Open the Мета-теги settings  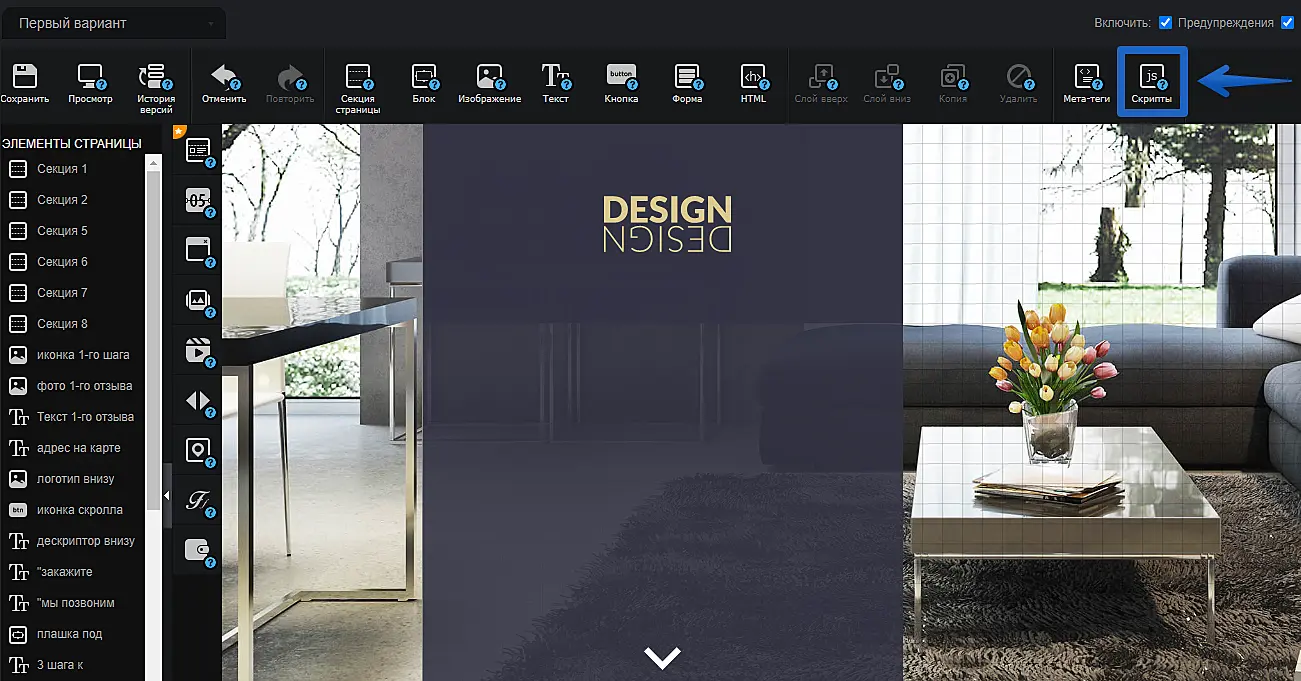[1086, 83]
